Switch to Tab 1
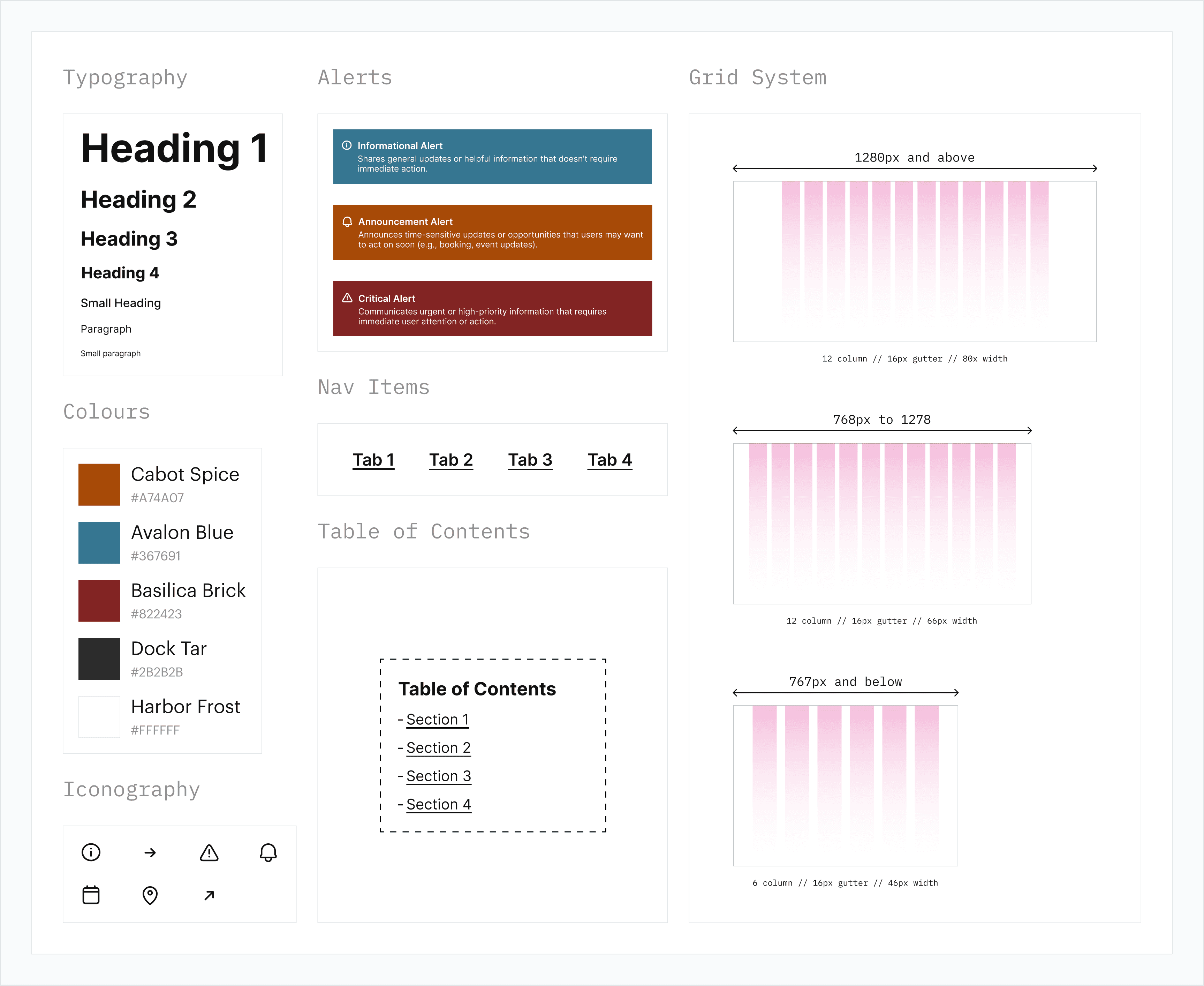 coord(373,459)
